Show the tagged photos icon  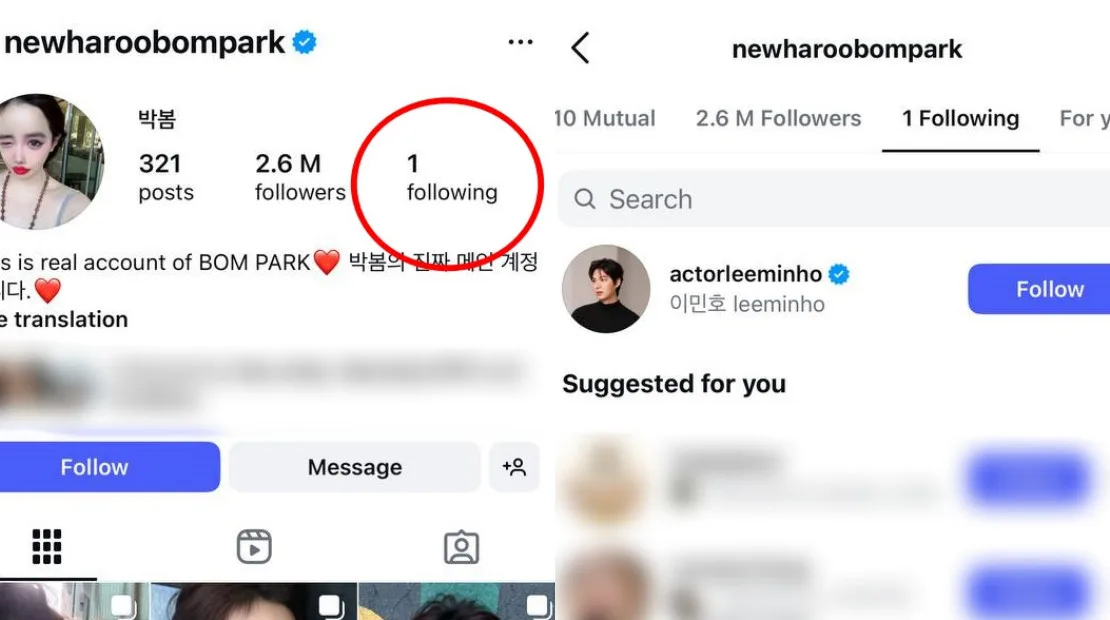[461, 547]
